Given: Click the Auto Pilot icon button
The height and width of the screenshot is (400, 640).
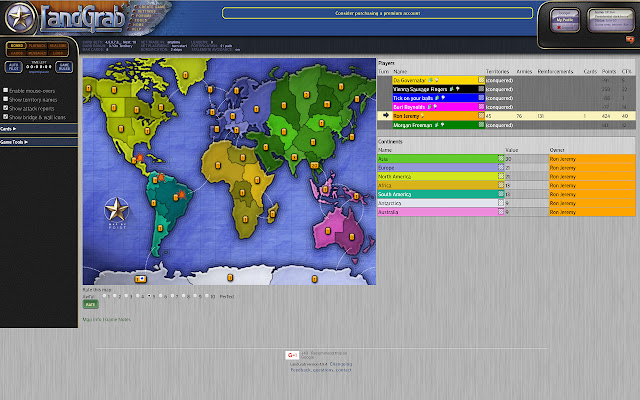Looking at the screenshot, I should (x=12, y=66).
